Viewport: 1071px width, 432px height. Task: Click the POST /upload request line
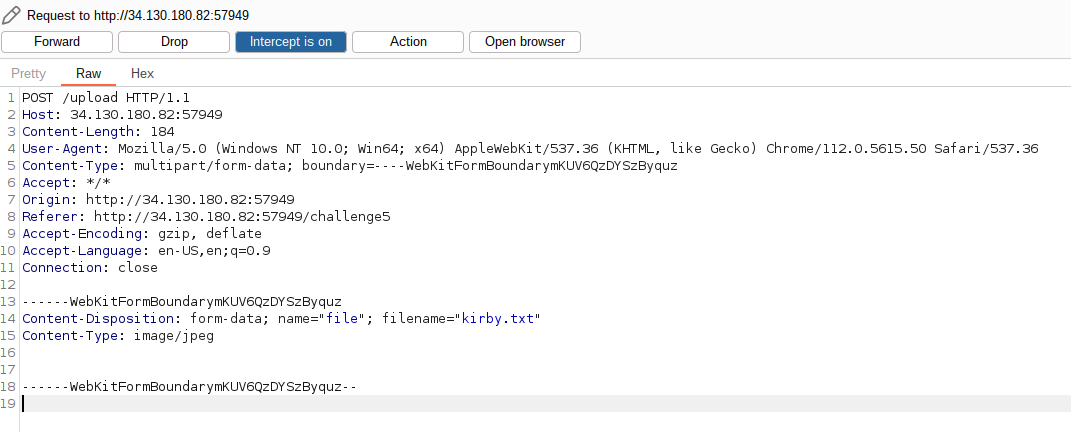click(106, 98)
